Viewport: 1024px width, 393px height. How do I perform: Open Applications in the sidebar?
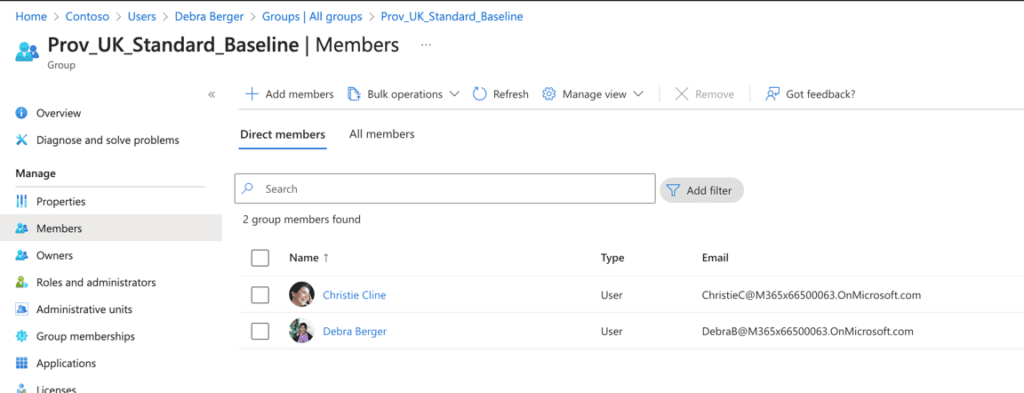(66, 363)
